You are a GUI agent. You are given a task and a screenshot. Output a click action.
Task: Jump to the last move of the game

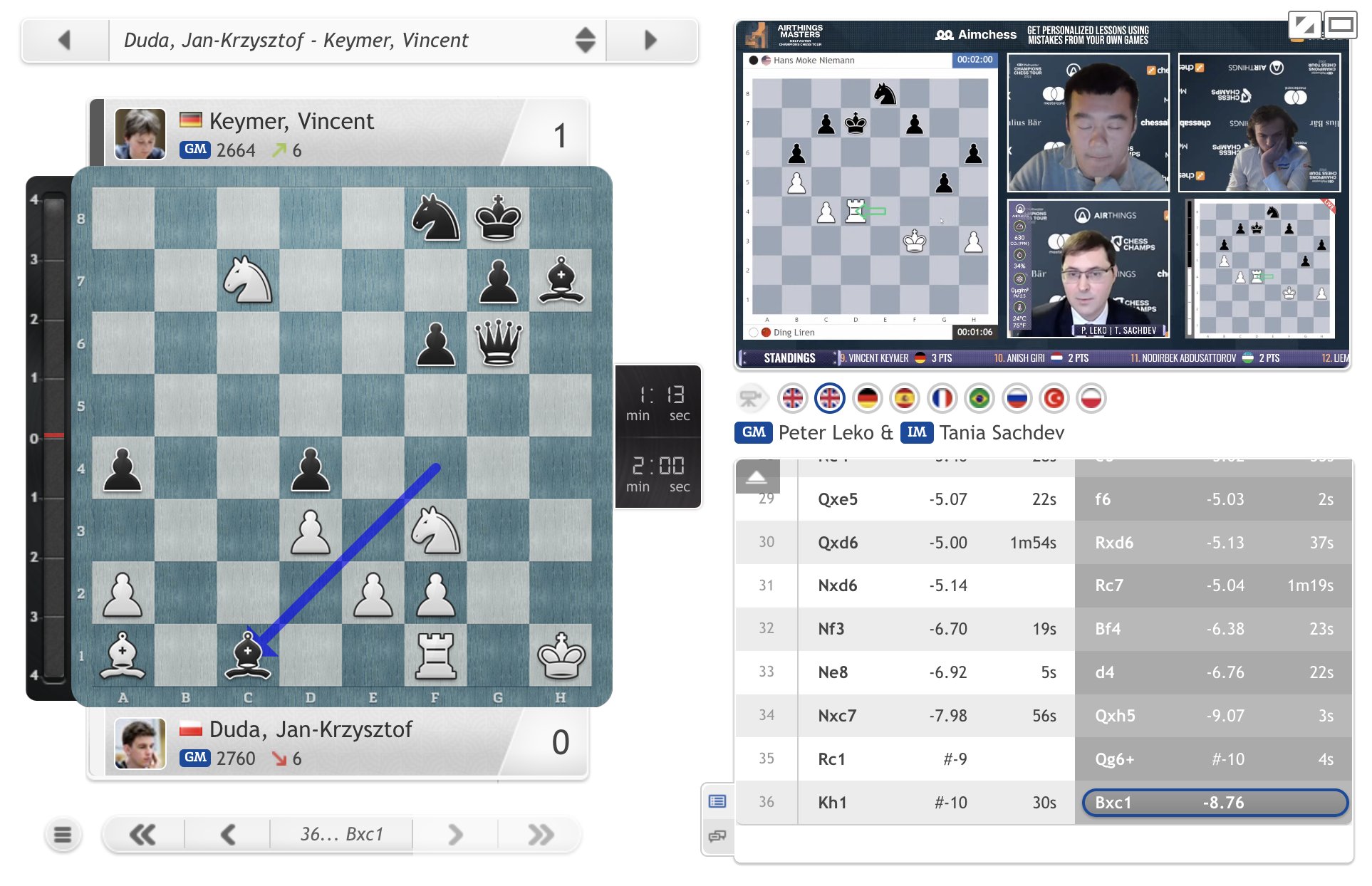541,834
